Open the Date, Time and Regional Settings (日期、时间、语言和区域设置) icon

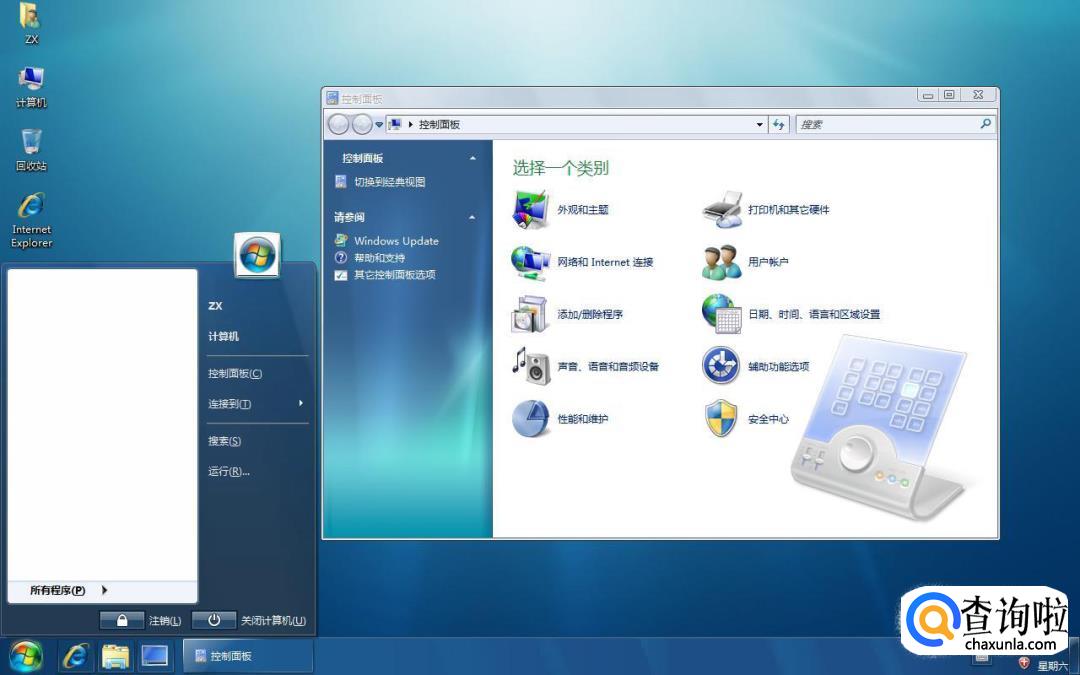point(721,314)
